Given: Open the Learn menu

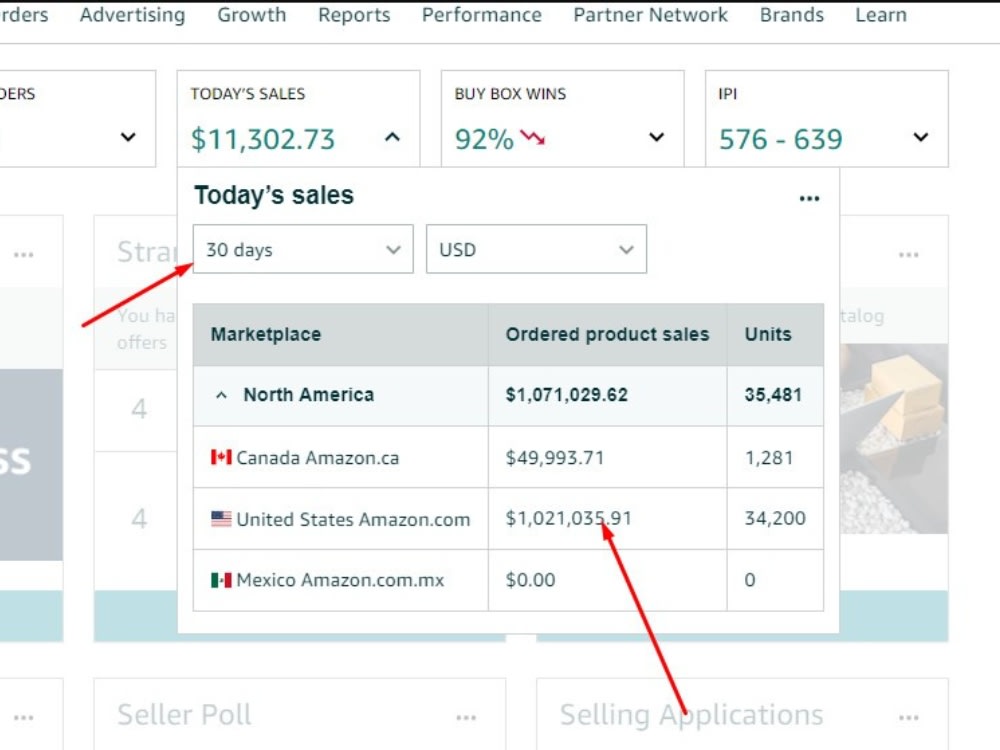Looking at the screenshot, I should click(881, 15).
